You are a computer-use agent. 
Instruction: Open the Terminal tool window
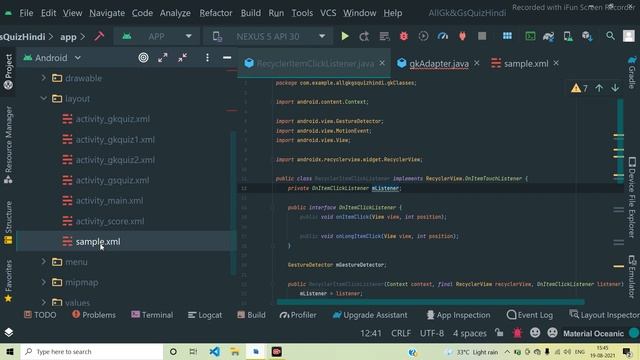[152, 315]
